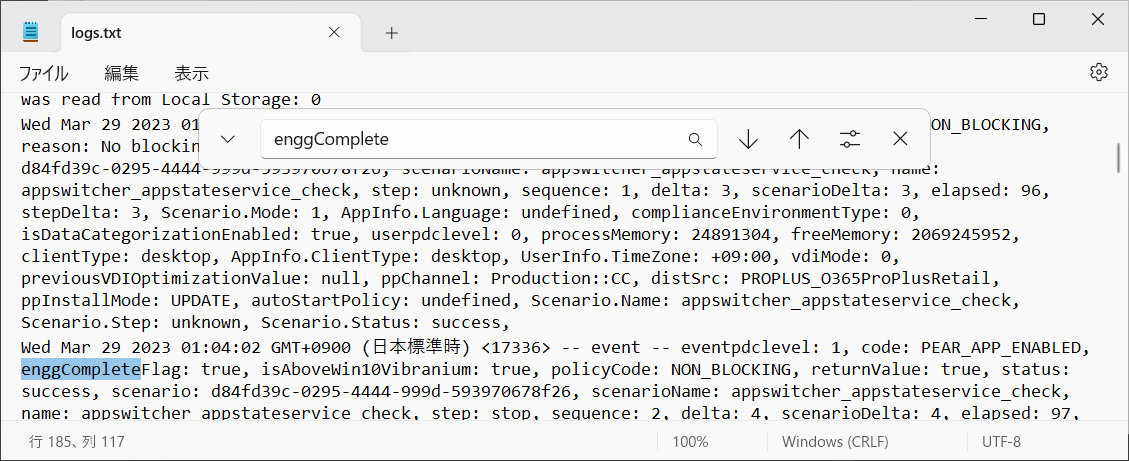
Task: Click the Notepad app icon in title bar
Action: (x=31, y=31)
